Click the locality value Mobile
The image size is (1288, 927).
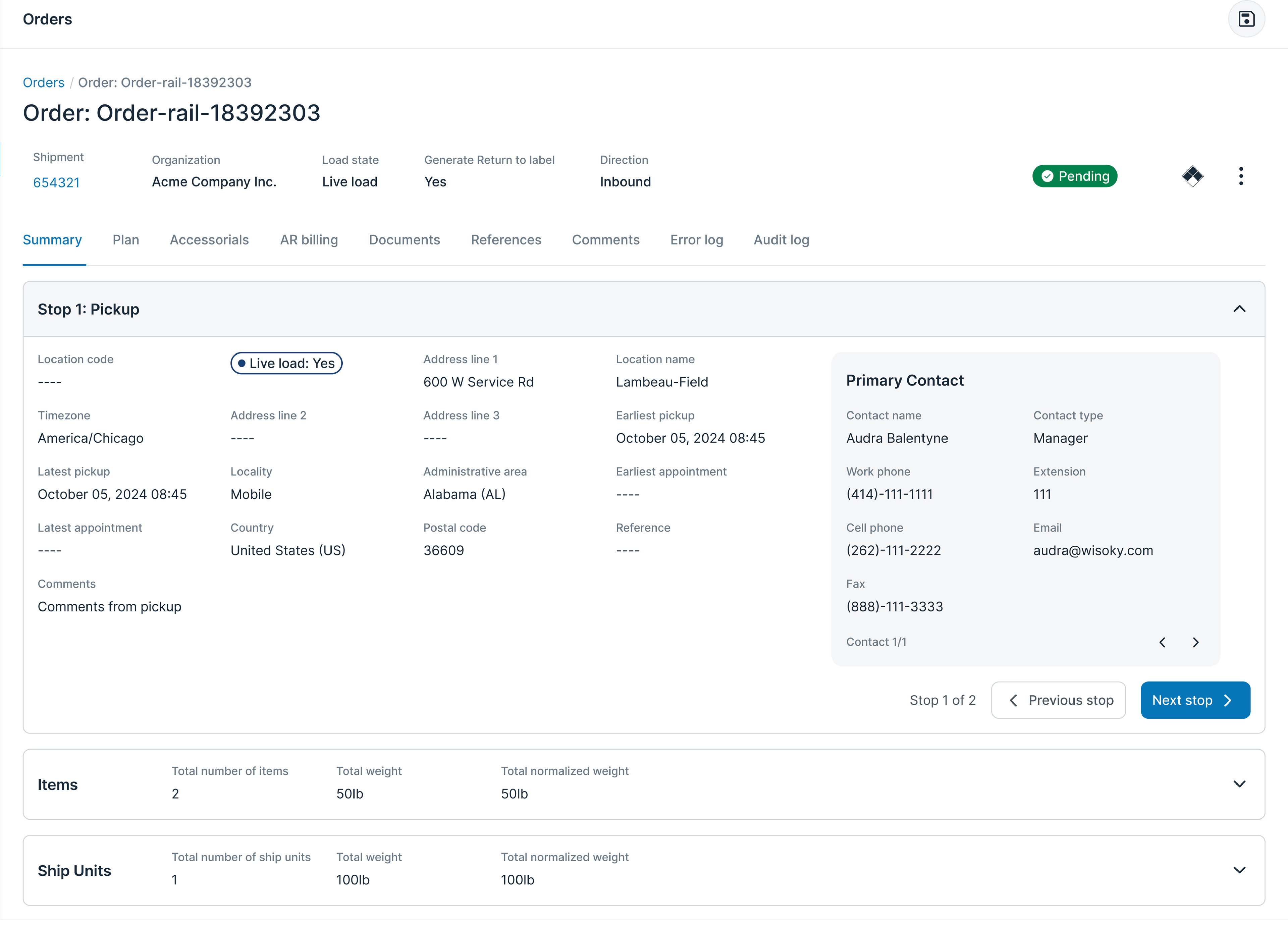(251, 494)
